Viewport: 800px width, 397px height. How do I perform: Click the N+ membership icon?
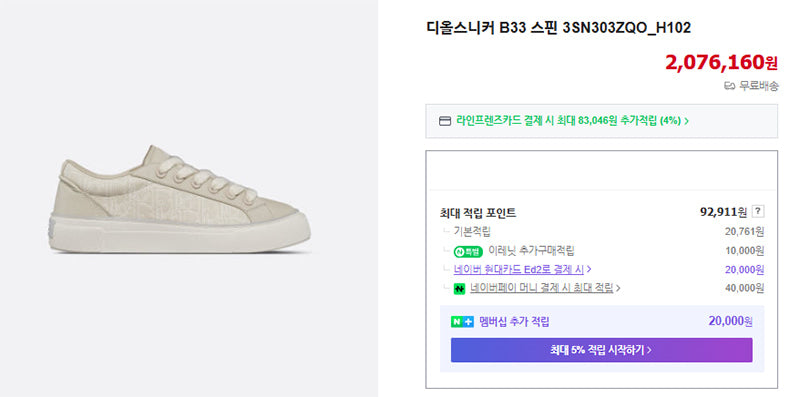pos(462,322)
